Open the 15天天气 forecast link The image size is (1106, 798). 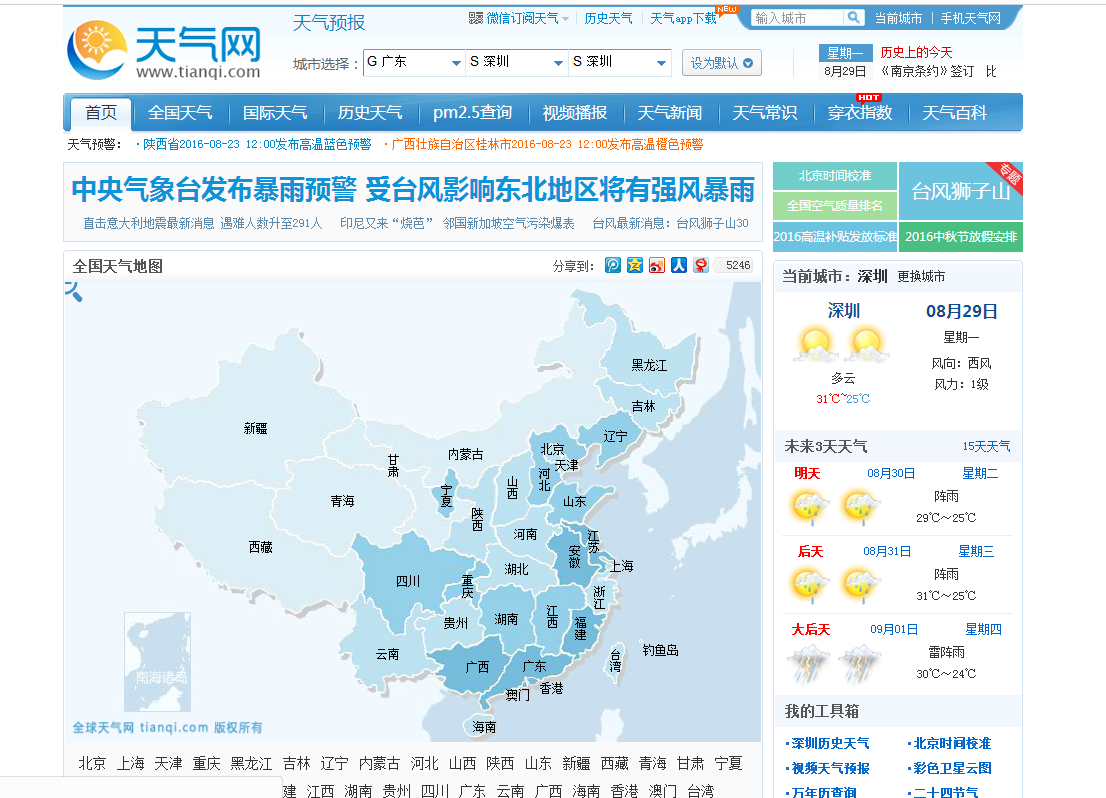point(986,446)
